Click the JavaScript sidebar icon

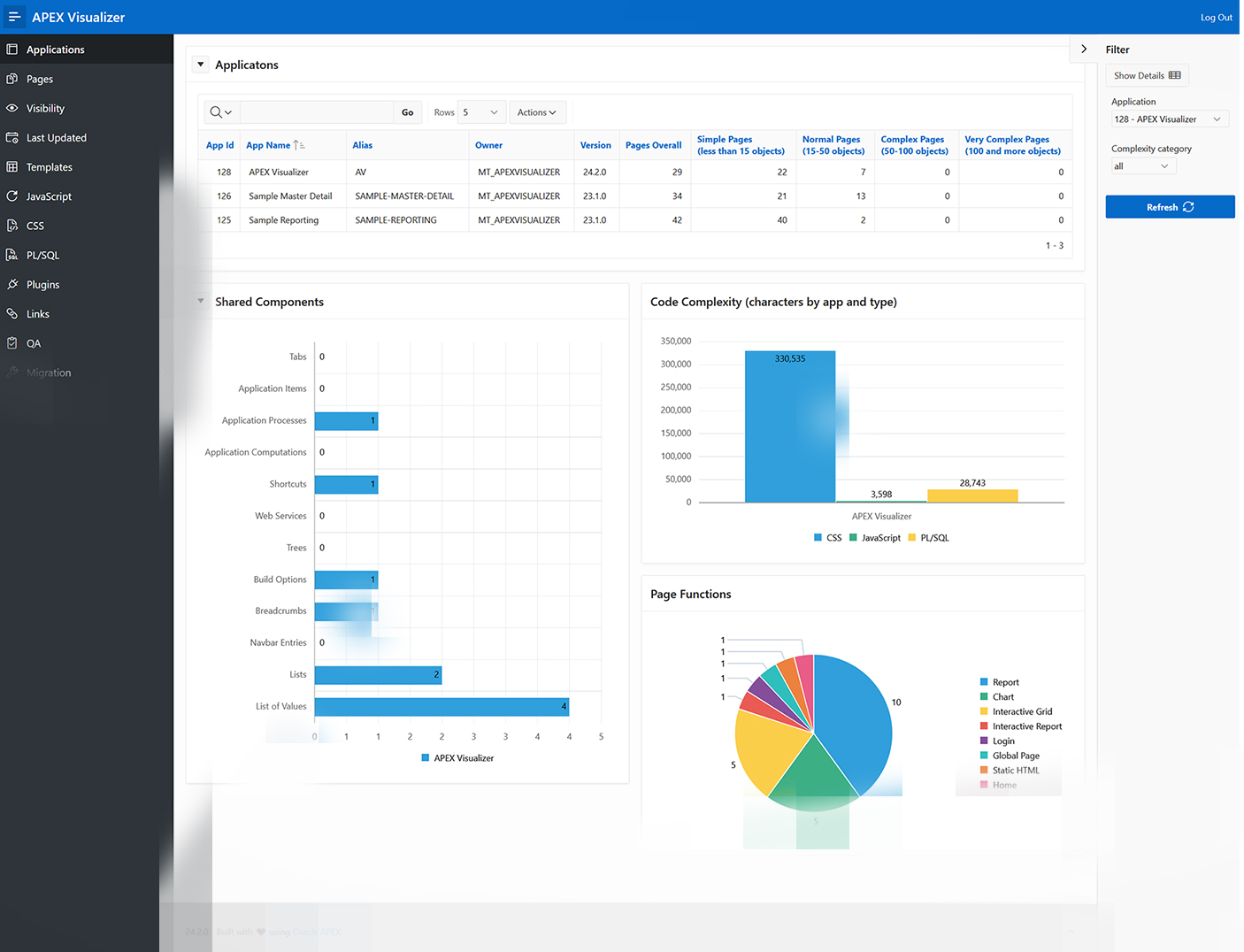12,196
